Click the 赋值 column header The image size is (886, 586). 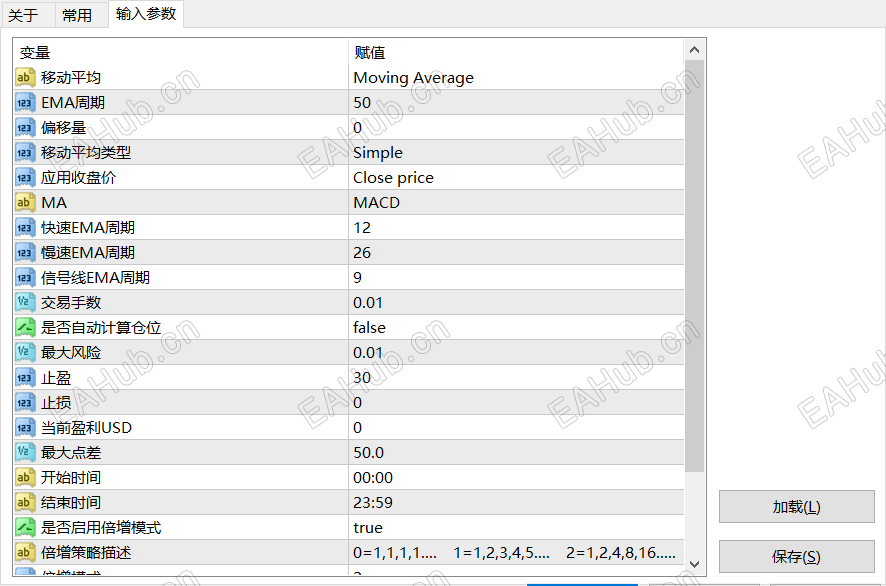516,53
